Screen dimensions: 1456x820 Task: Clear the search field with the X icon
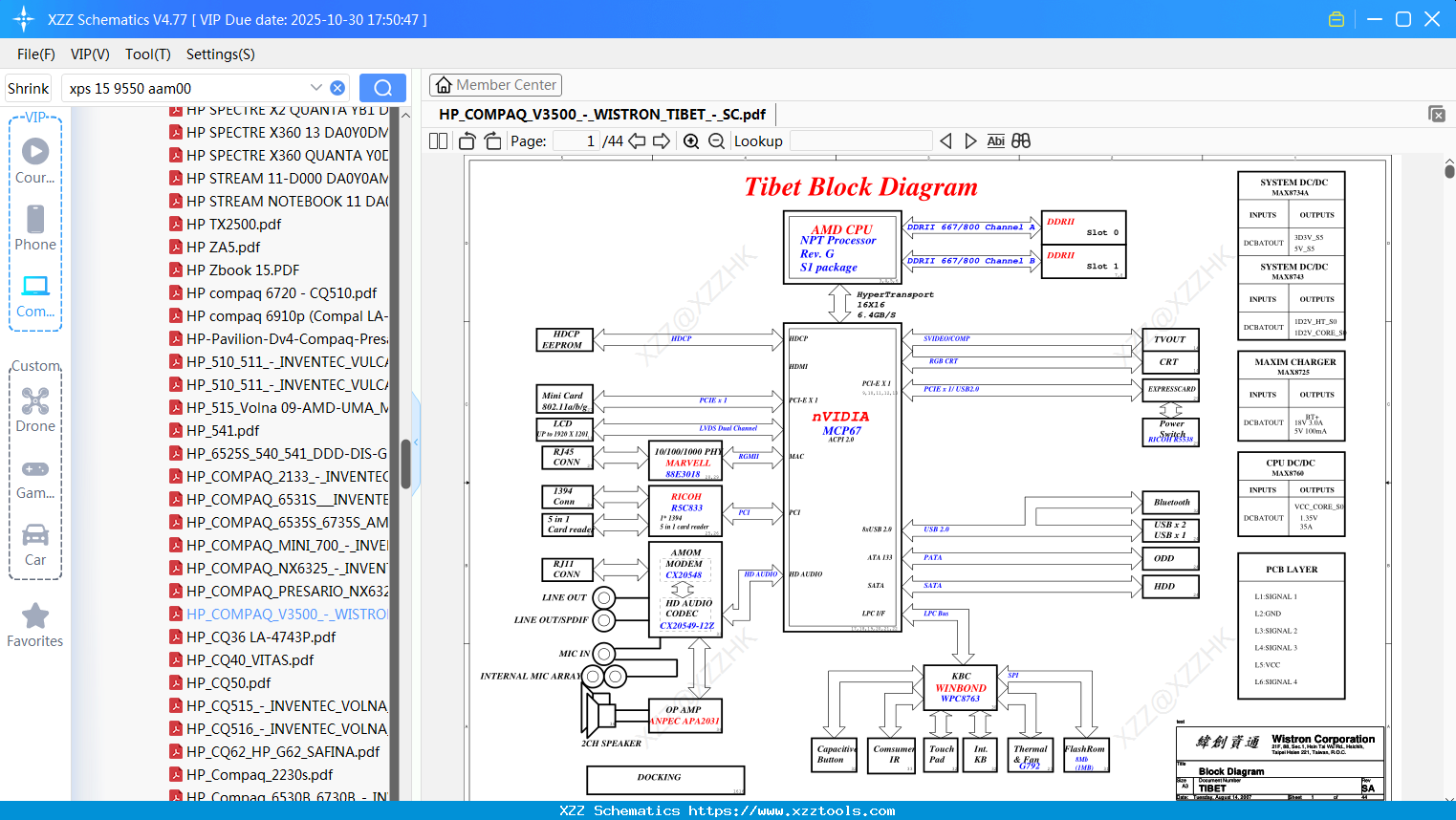click(x=337, y=88)
